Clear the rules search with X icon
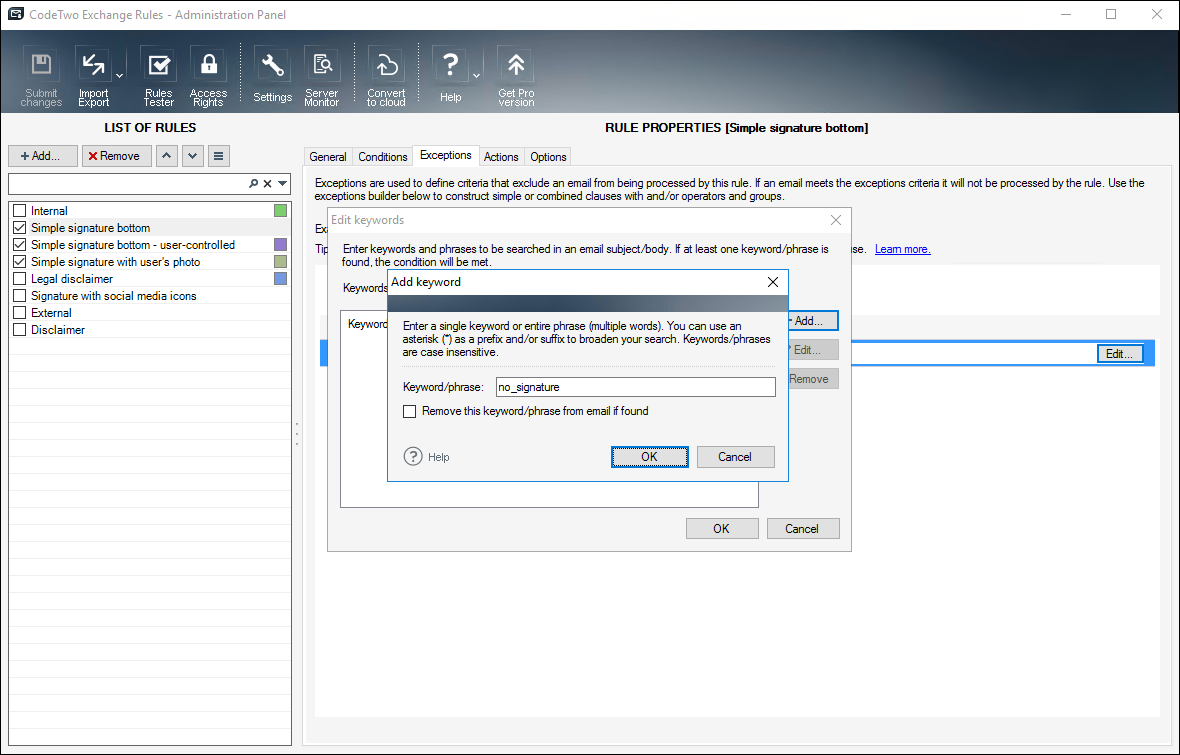 click(267, 184)
